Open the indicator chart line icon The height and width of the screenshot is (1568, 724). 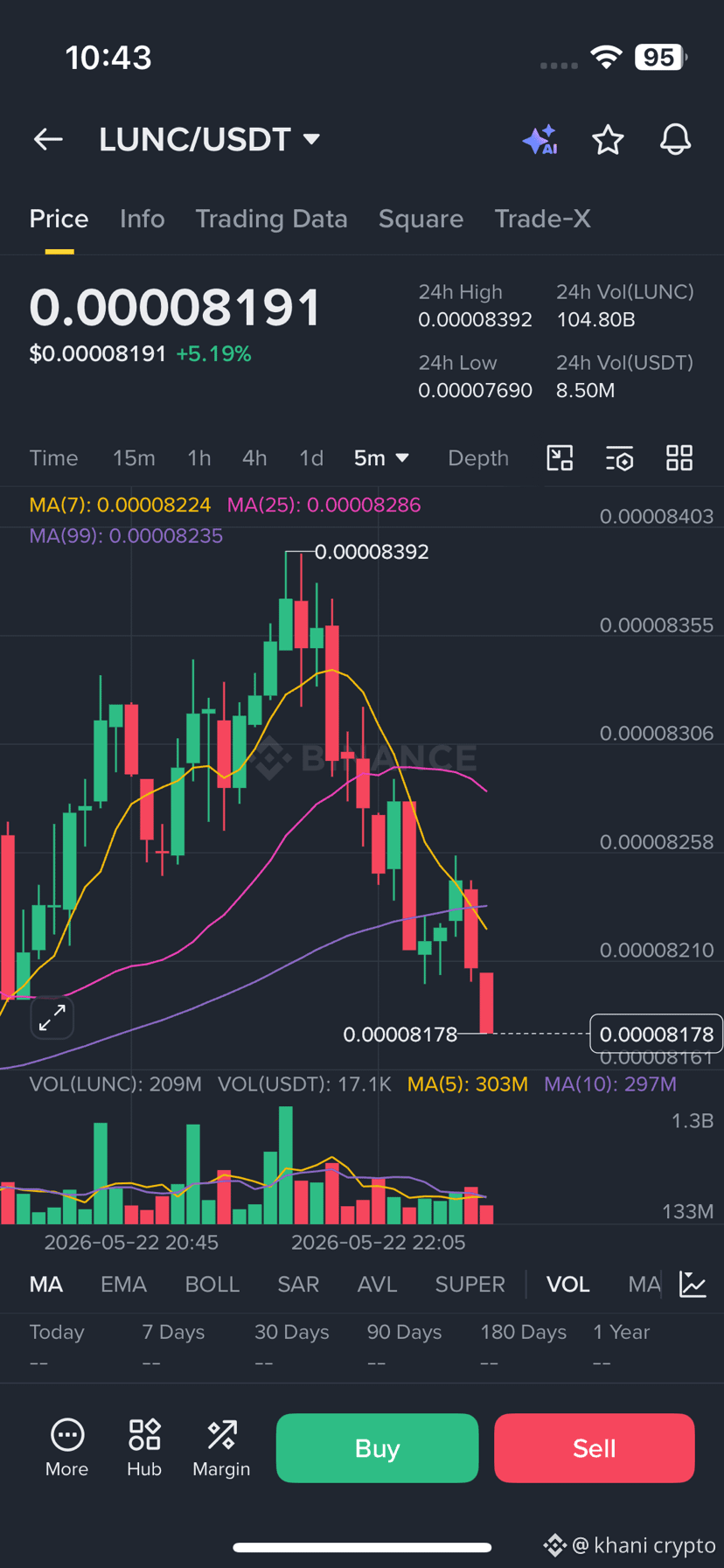coord(693,1284)
